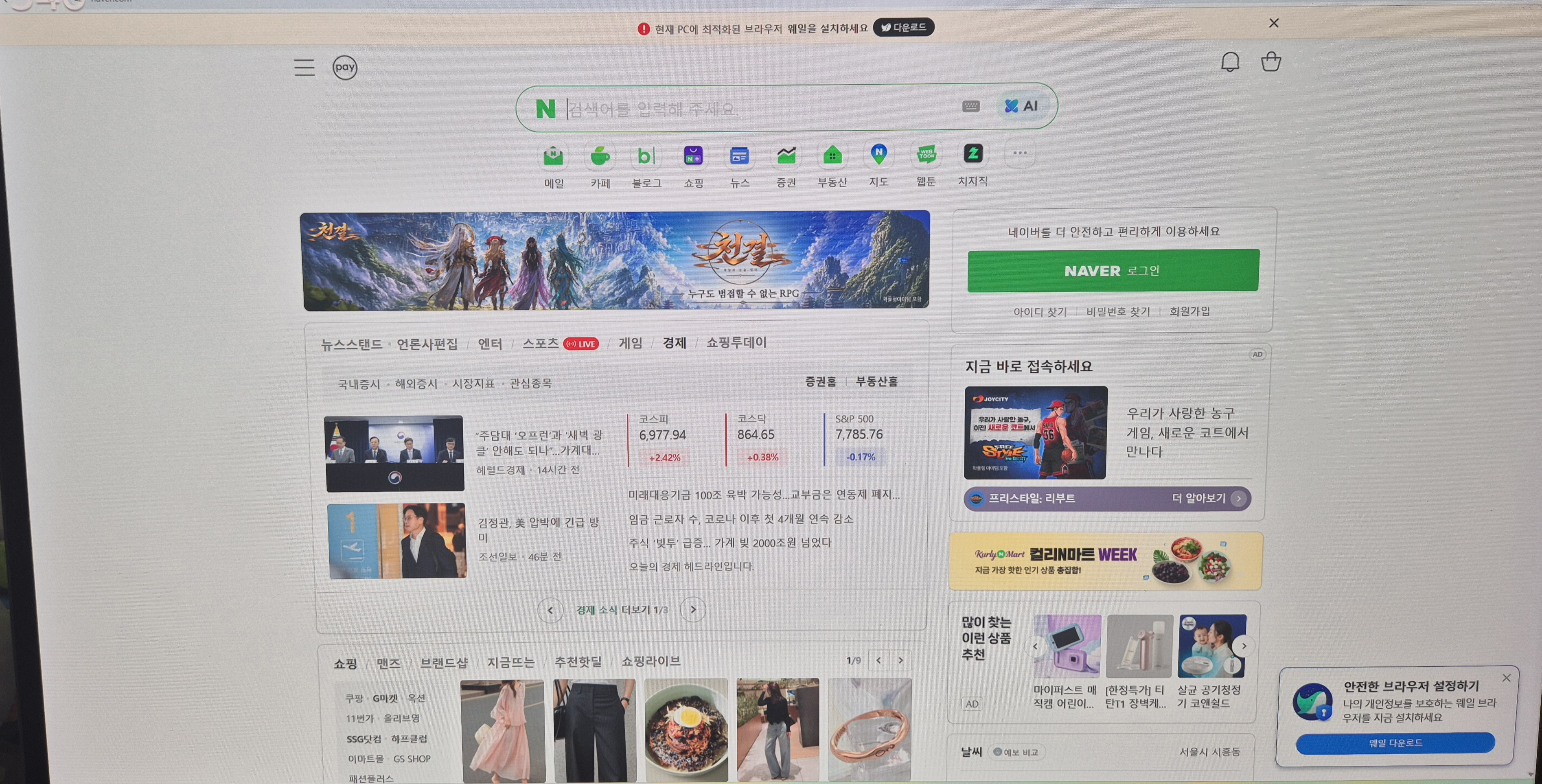Launch the AI search button
Image resolution: width=1542 pixels, height=784 pixels.
click(1021, 106)
